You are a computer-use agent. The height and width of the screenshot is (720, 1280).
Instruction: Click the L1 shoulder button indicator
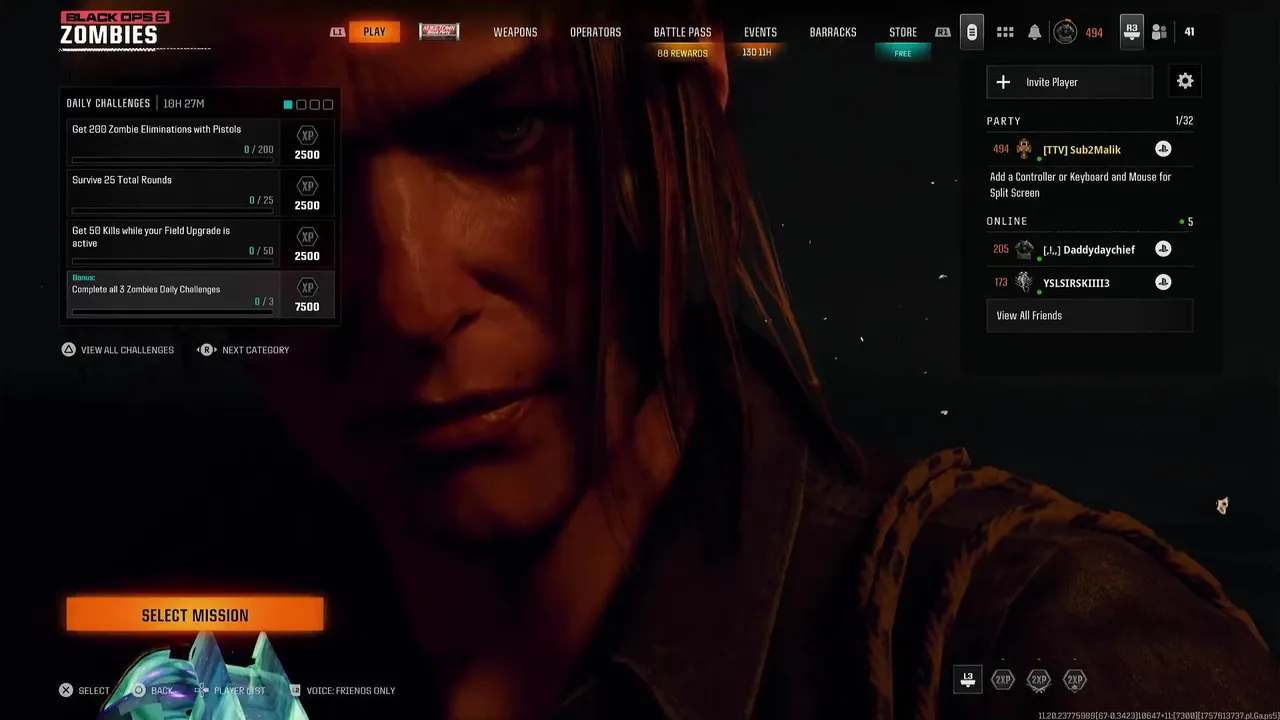338,32
